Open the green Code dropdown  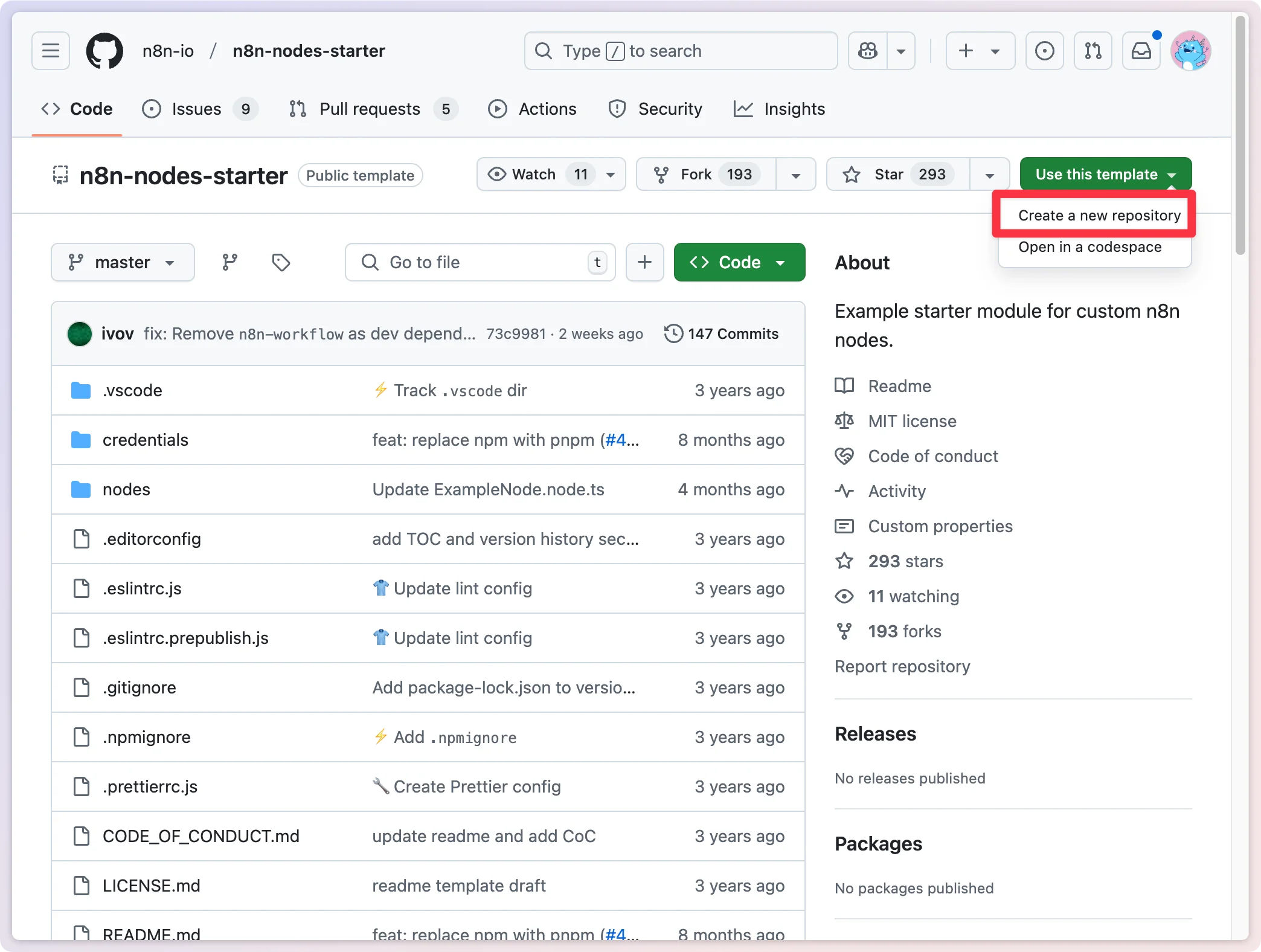coord(739,262)
